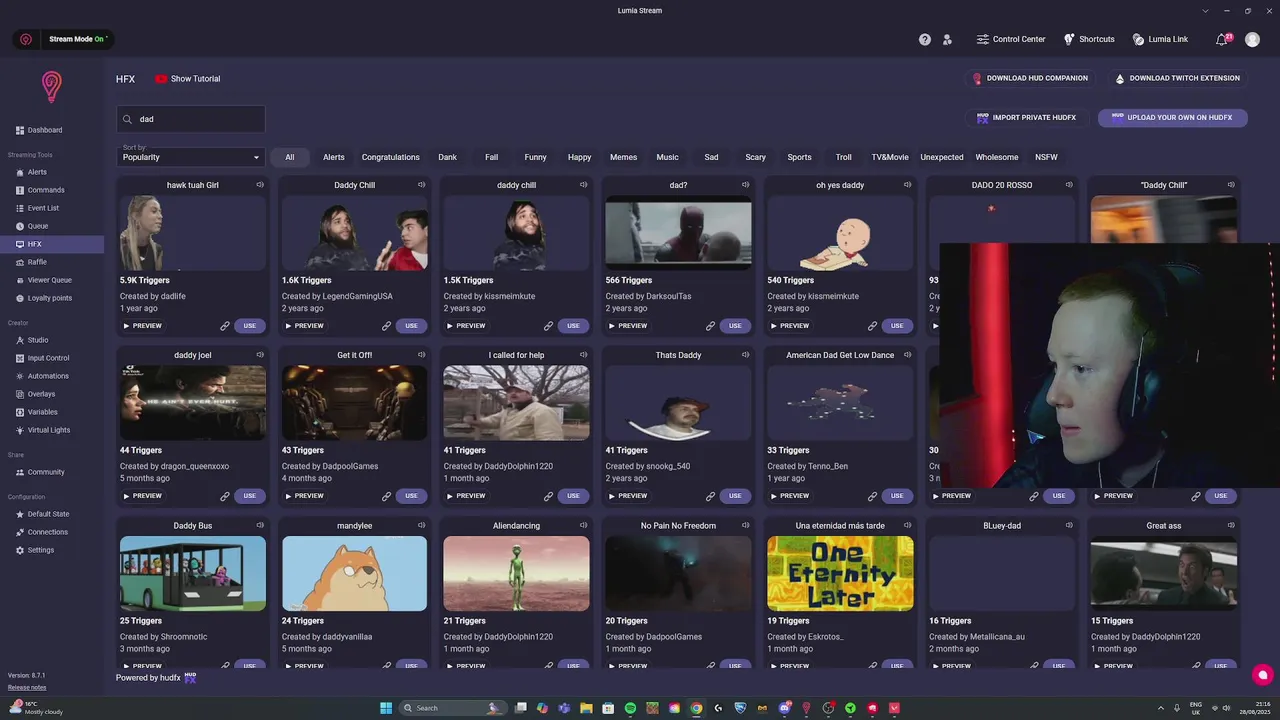Viewport: 1280px width, 720px height.
Task: Open the One Eternity Later thumbnail
Action: coord(840,573)
